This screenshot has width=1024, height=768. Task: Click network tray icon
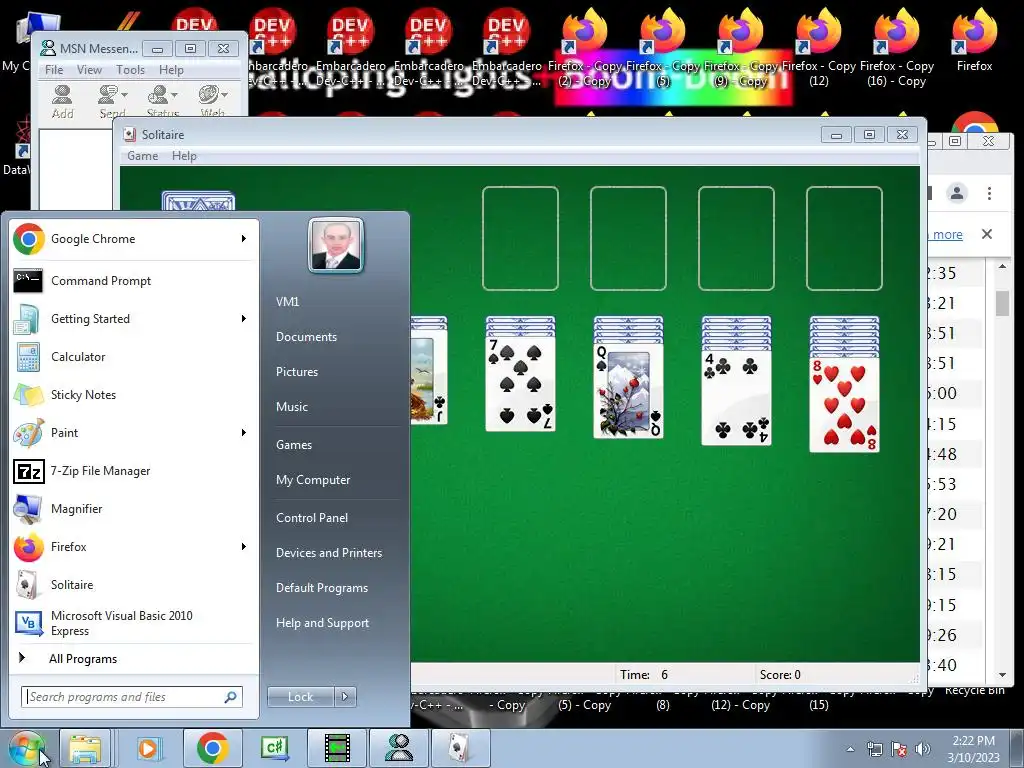[x=874, y=749]
